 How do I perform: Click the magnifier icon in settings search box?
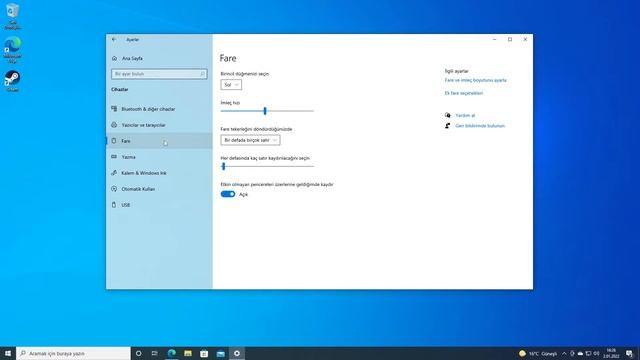click(x=202, y=74)
